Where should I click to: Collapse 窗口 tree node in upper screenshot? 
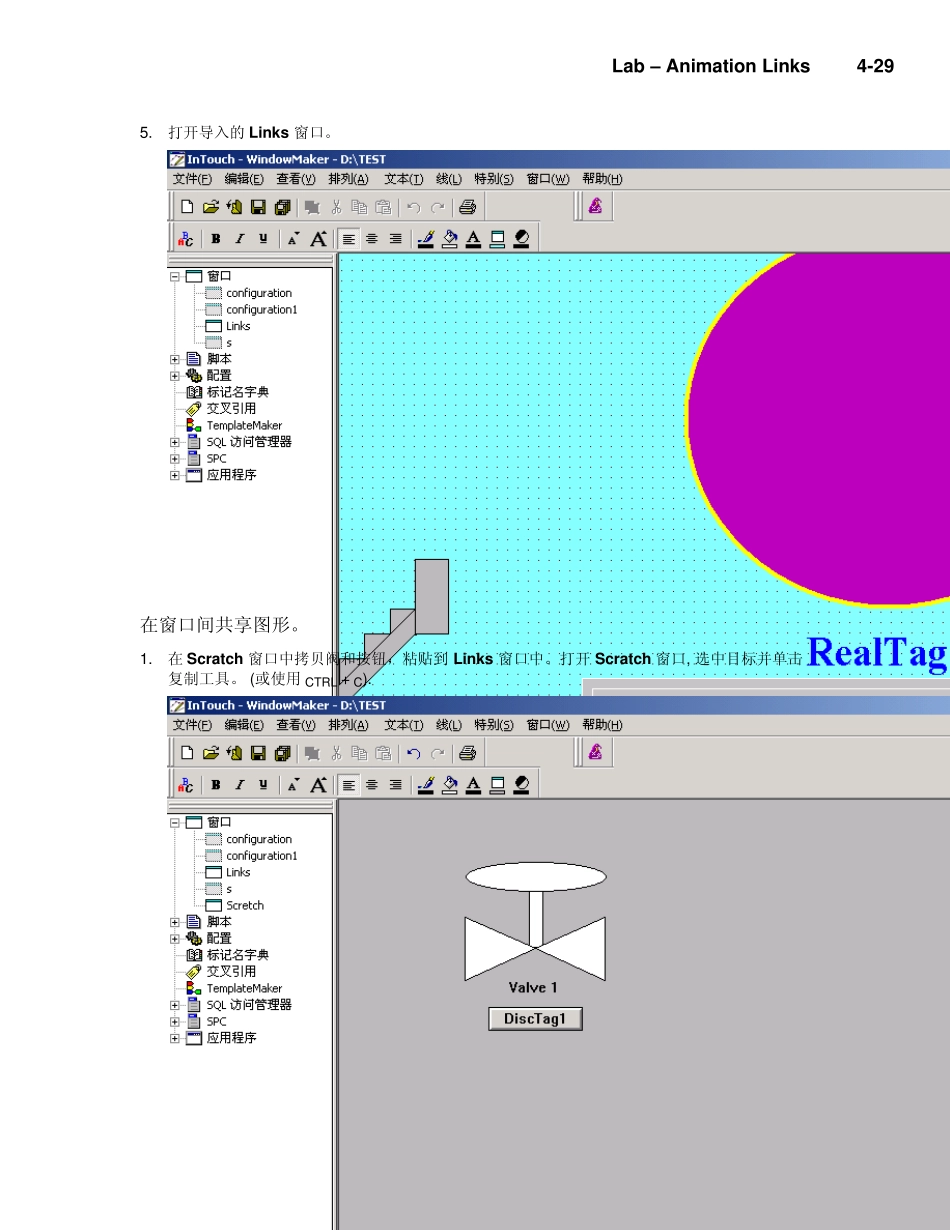click(175, 276)
